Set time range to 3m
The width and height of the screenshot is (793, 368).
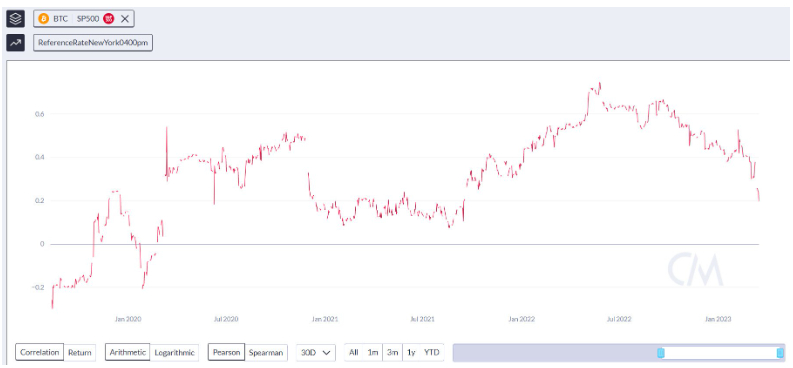[392, 352]
